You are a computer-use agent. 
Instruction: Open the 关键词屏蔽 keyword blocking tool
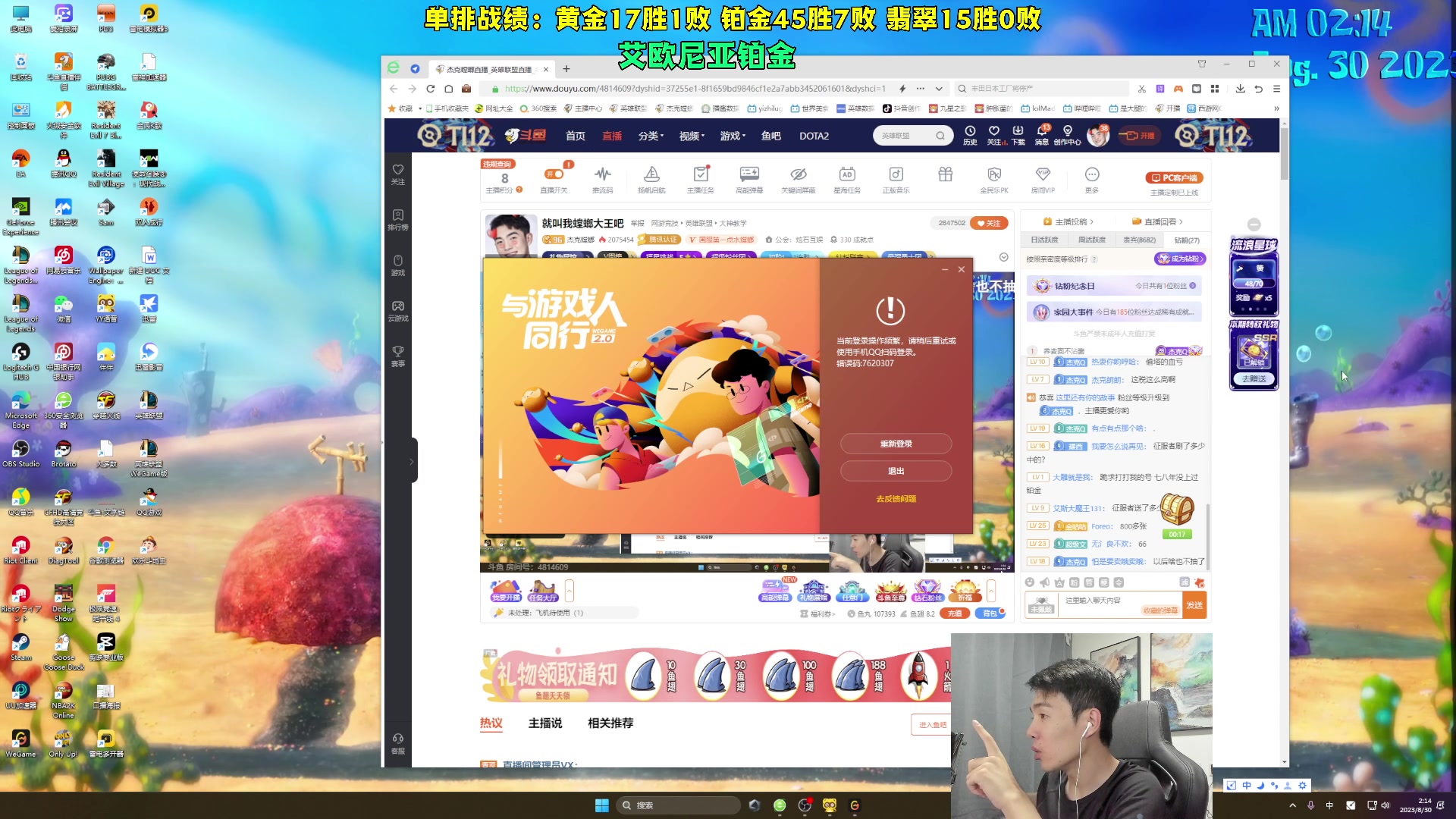798,175
